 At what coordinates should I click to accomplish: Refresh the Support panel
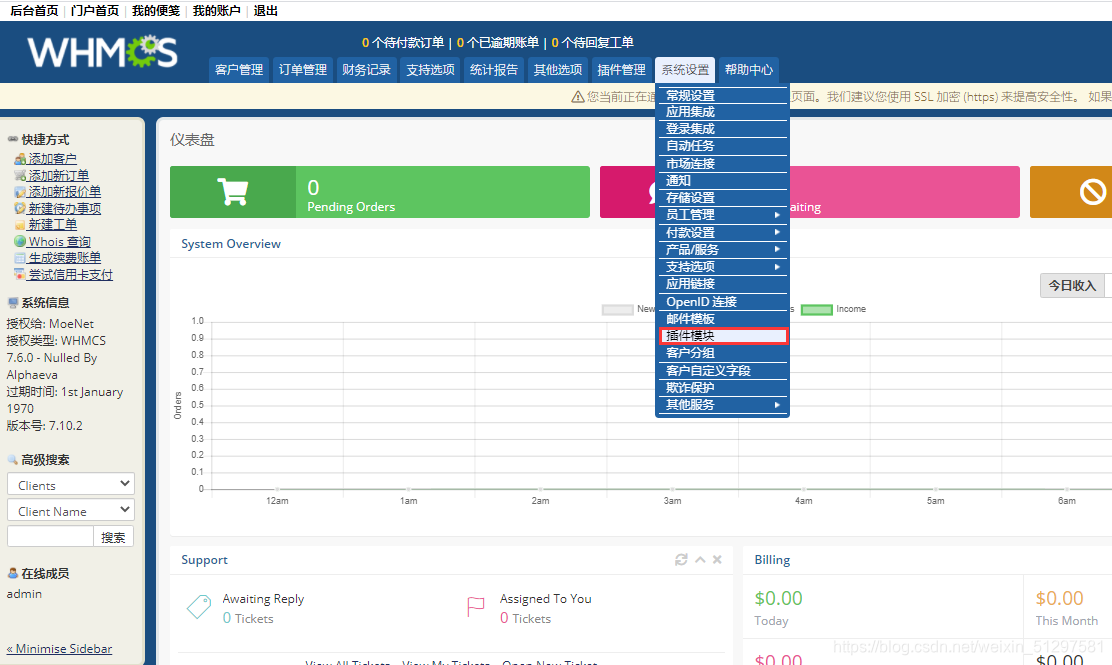[683, 560]
